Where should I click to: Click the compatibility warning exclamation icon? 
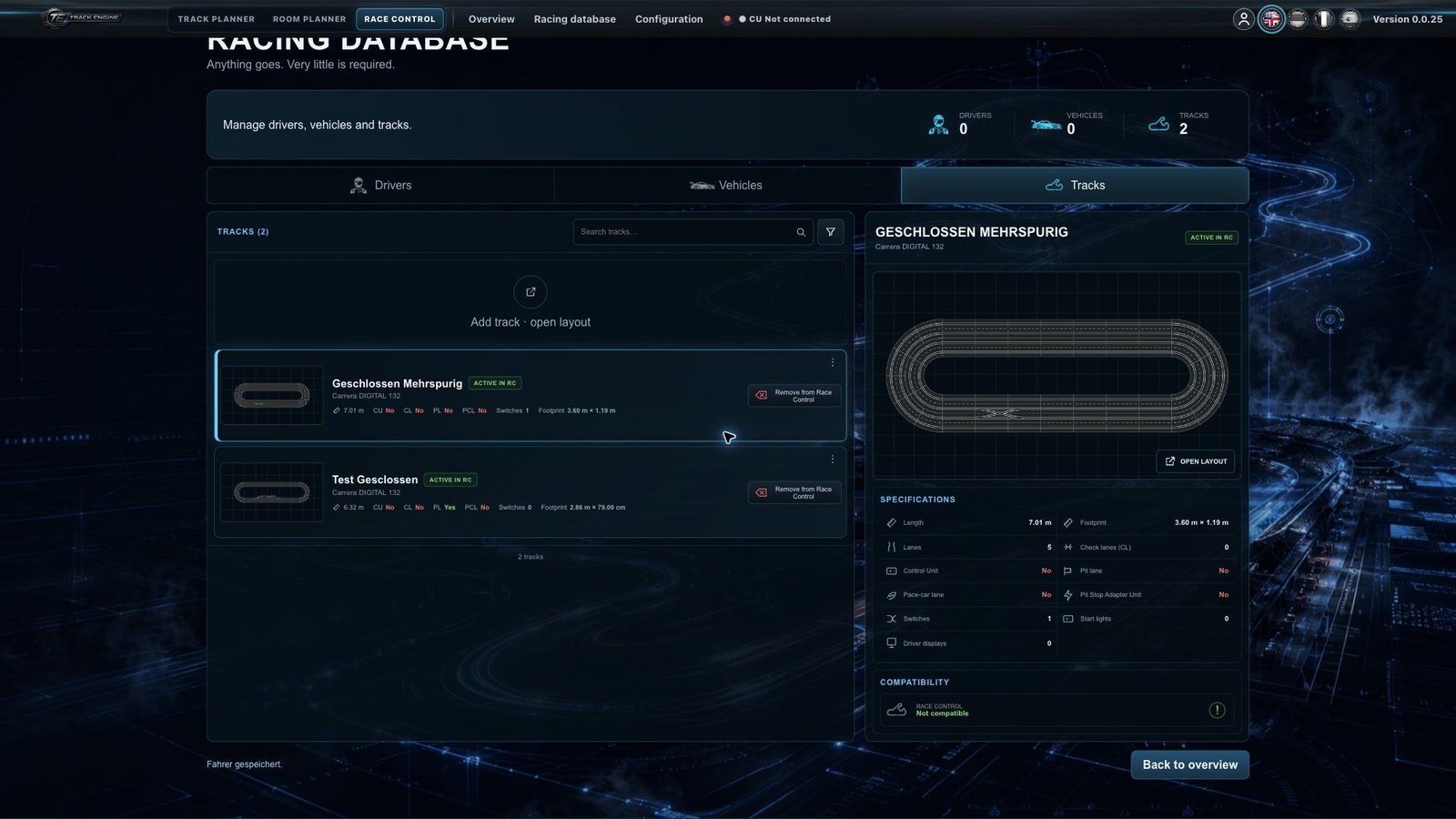coord(1217,710)
